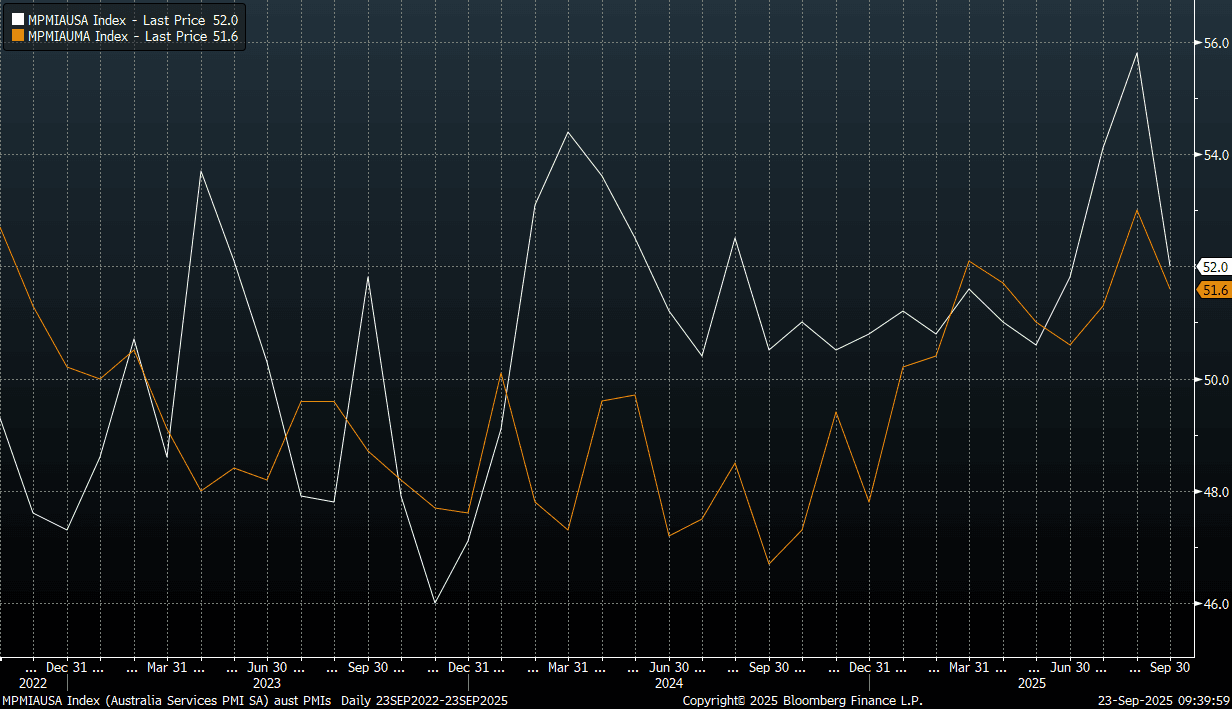Click the Daily 23SEP2022-23SEP2025 date range text

pyautogui.click(x=424, y=701)
